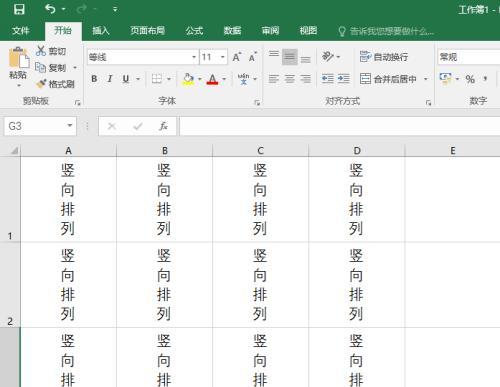Open the 文件 menu
Screen dimensions: 500x387
point(21,31)
